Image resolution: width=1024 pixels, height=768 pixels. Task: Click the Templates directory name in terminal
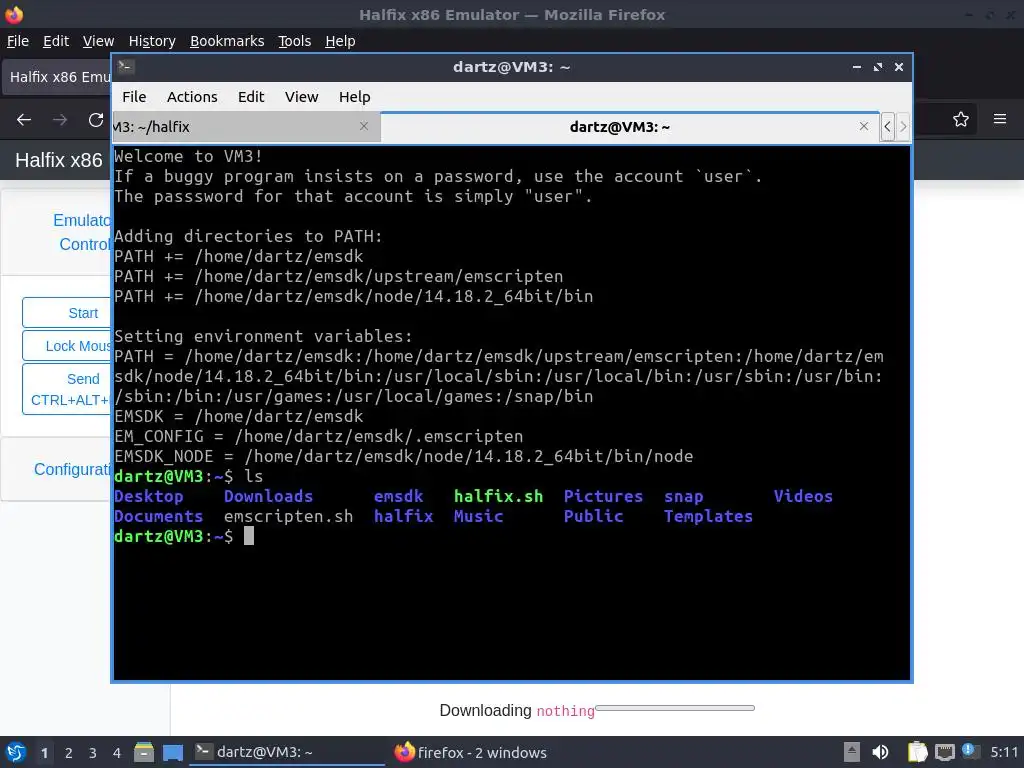click(709, 517)
